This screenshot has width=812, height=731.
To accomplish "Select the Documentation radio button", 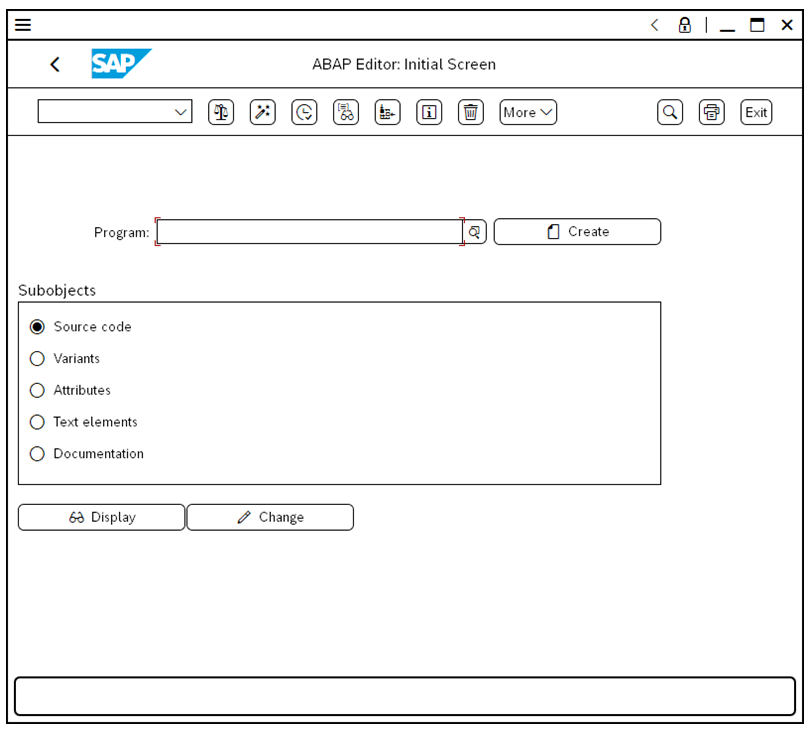I will click(x=38, y=454).
